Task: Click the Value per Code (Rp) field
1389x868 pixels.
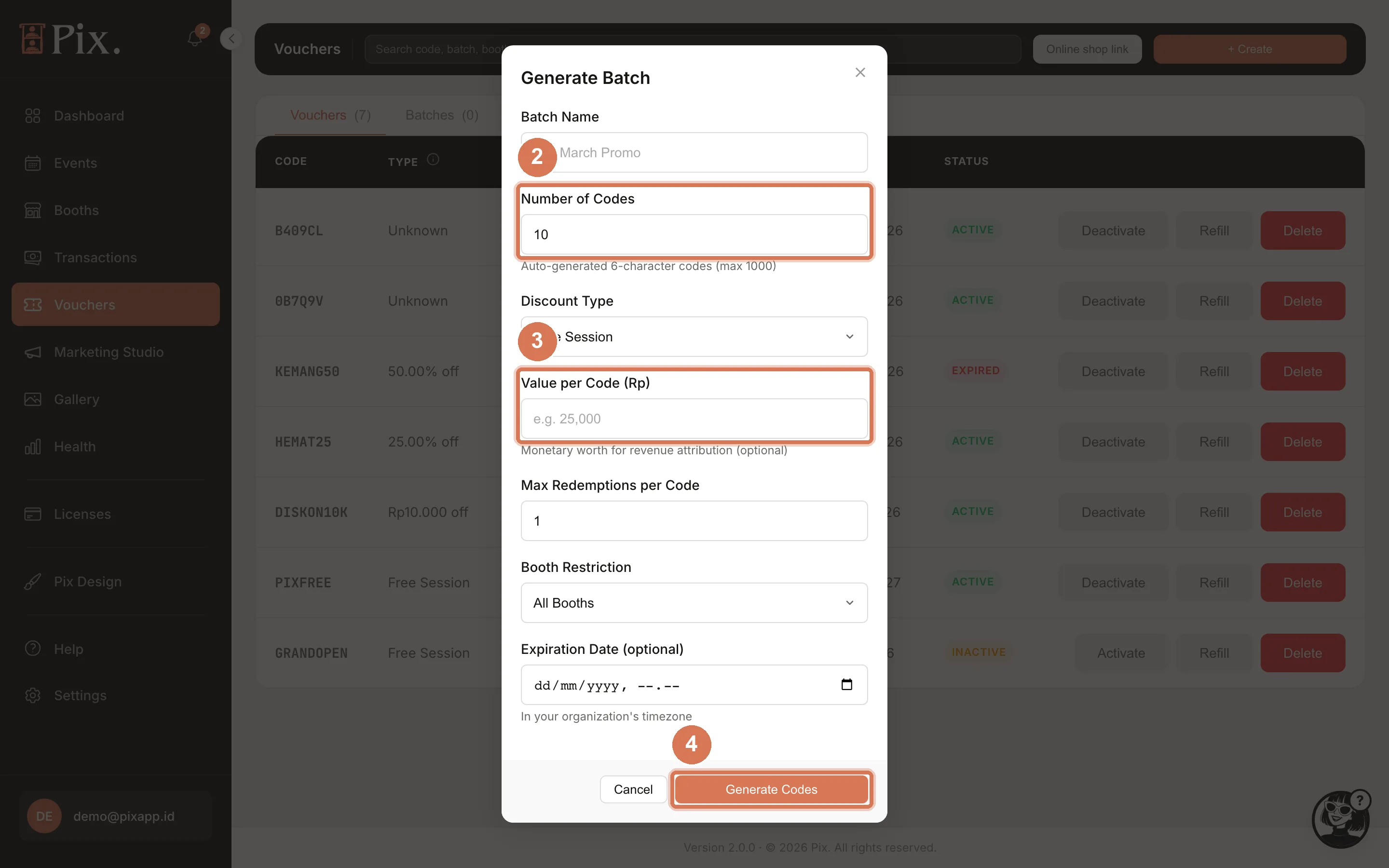Action: [694, 419]
